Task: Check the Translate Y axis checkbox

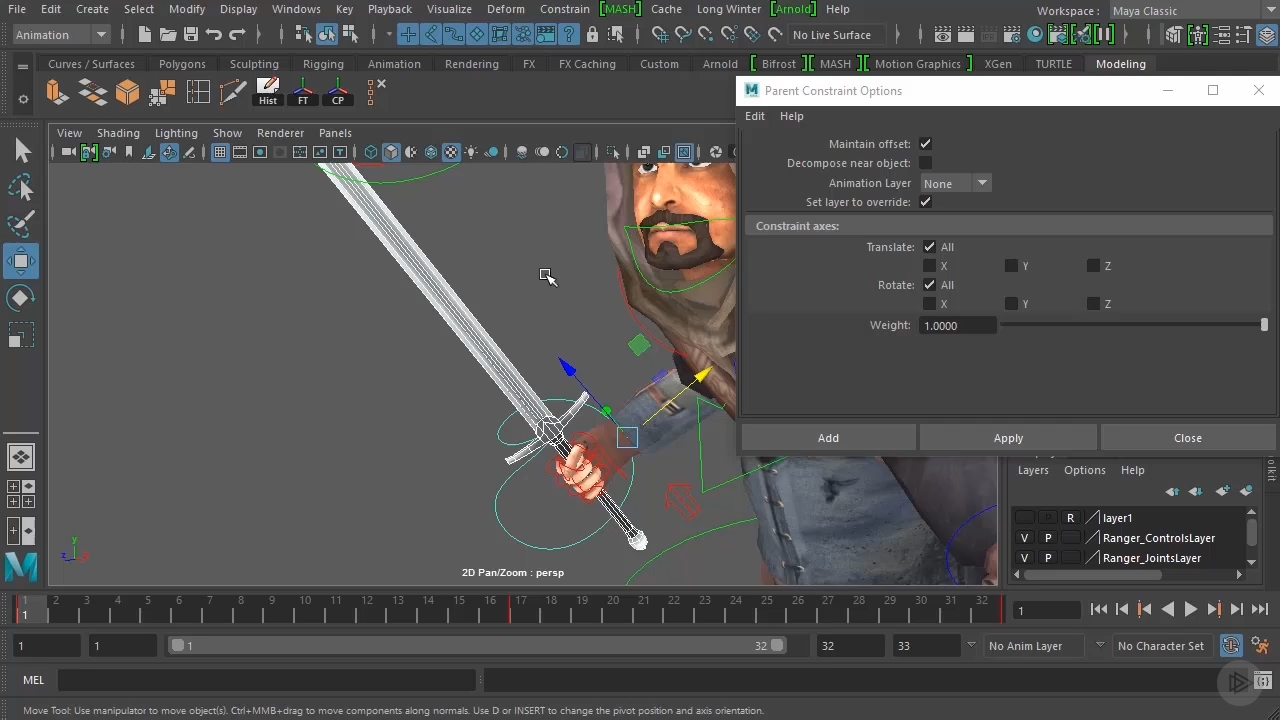Action: (1011, 266)
